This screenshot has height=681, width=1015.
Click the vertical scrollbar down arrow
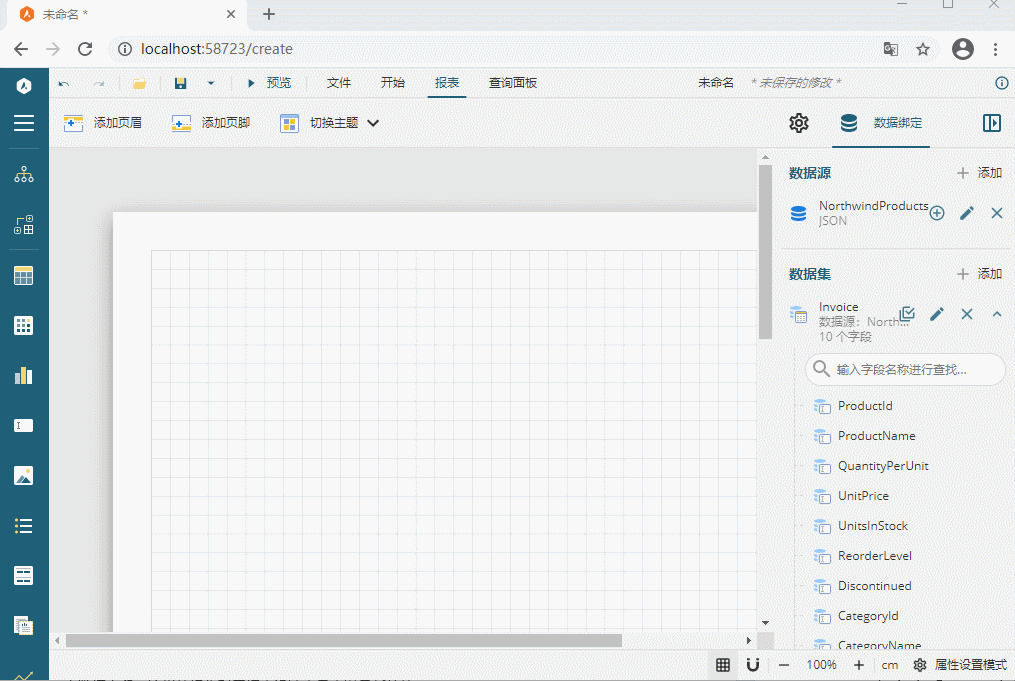click(x=765, y=623)
